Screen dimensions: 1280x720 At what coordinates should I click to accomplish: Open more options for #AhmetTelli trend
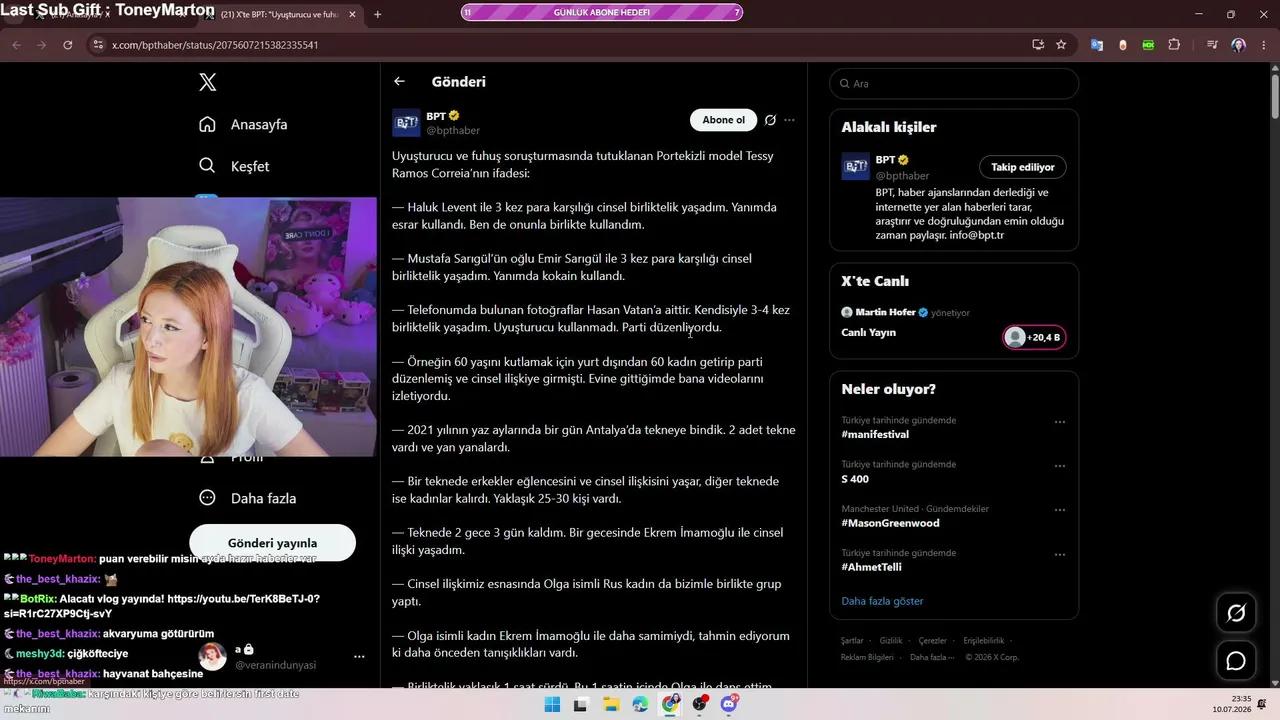[x=1060, y=554]
